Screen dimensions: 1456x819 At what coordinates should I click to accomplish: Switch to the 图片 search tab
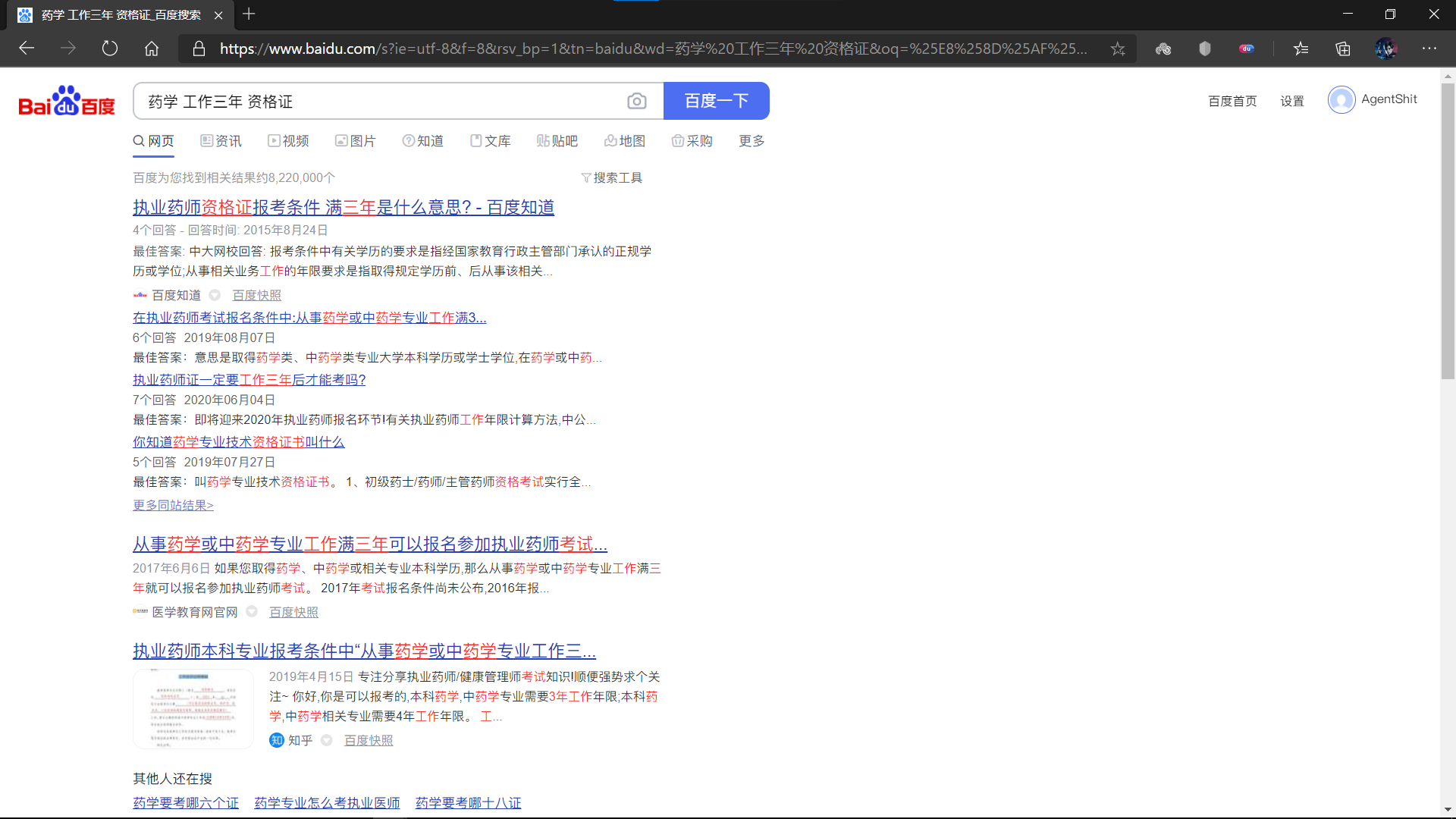pos(356,141)
